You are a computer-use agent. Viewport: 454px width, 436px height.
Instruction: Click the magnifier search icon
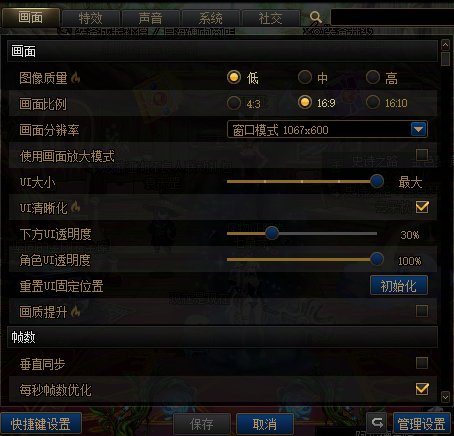(x=315, y=17)
